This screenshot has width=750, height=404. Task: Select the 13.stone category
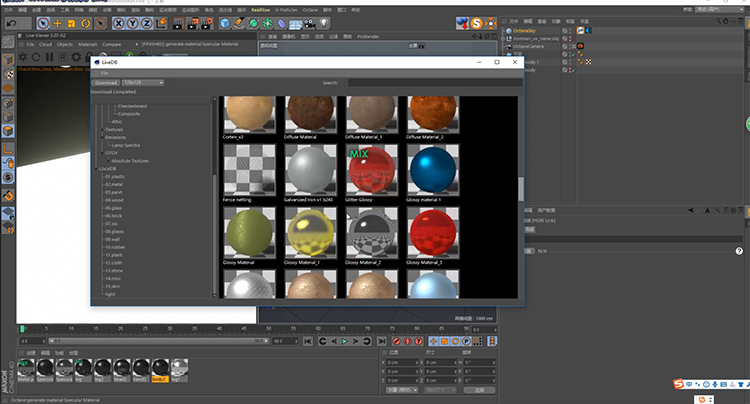pos(114,271)
